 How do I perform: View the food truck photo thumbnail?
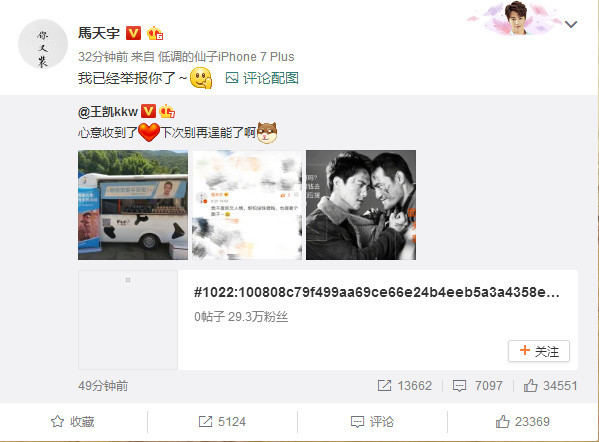pyautogui.click(x=133, y=205)
